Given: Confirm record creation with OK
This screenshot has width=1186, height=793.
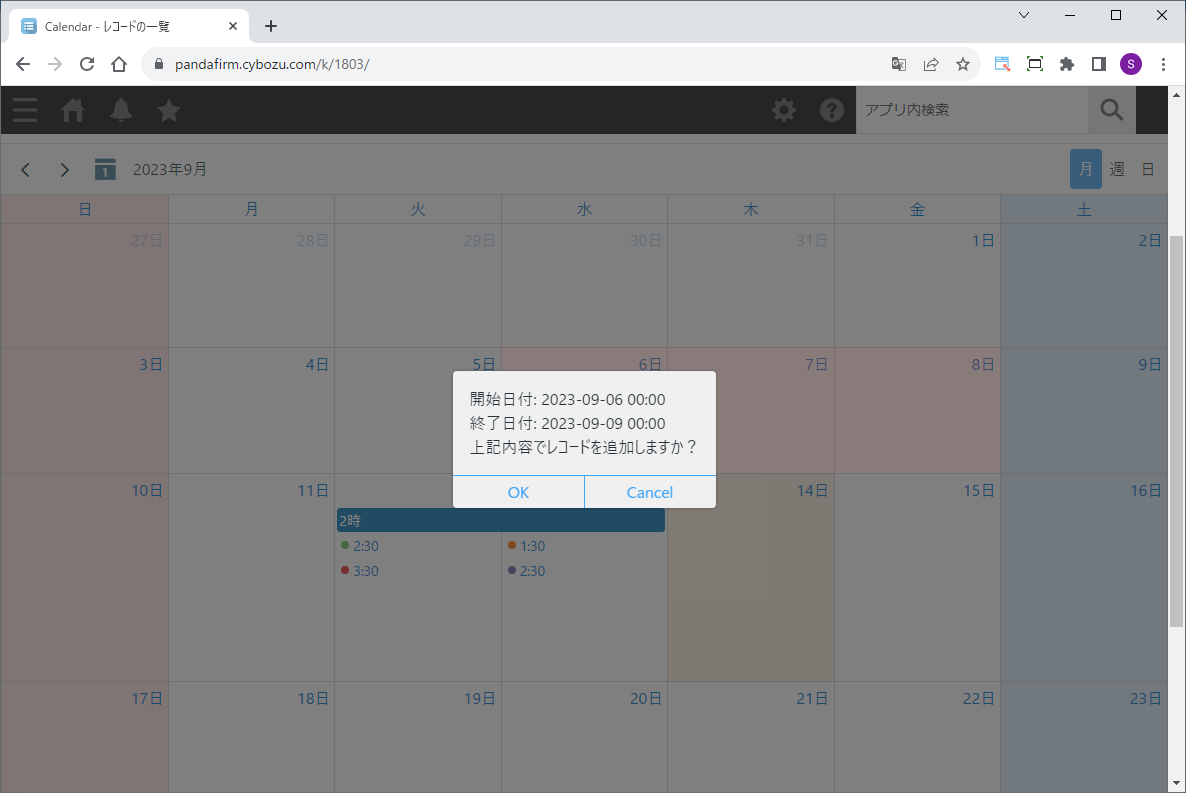Looking at the screenshot, I should pyautogui.click(x=518, y=492).
